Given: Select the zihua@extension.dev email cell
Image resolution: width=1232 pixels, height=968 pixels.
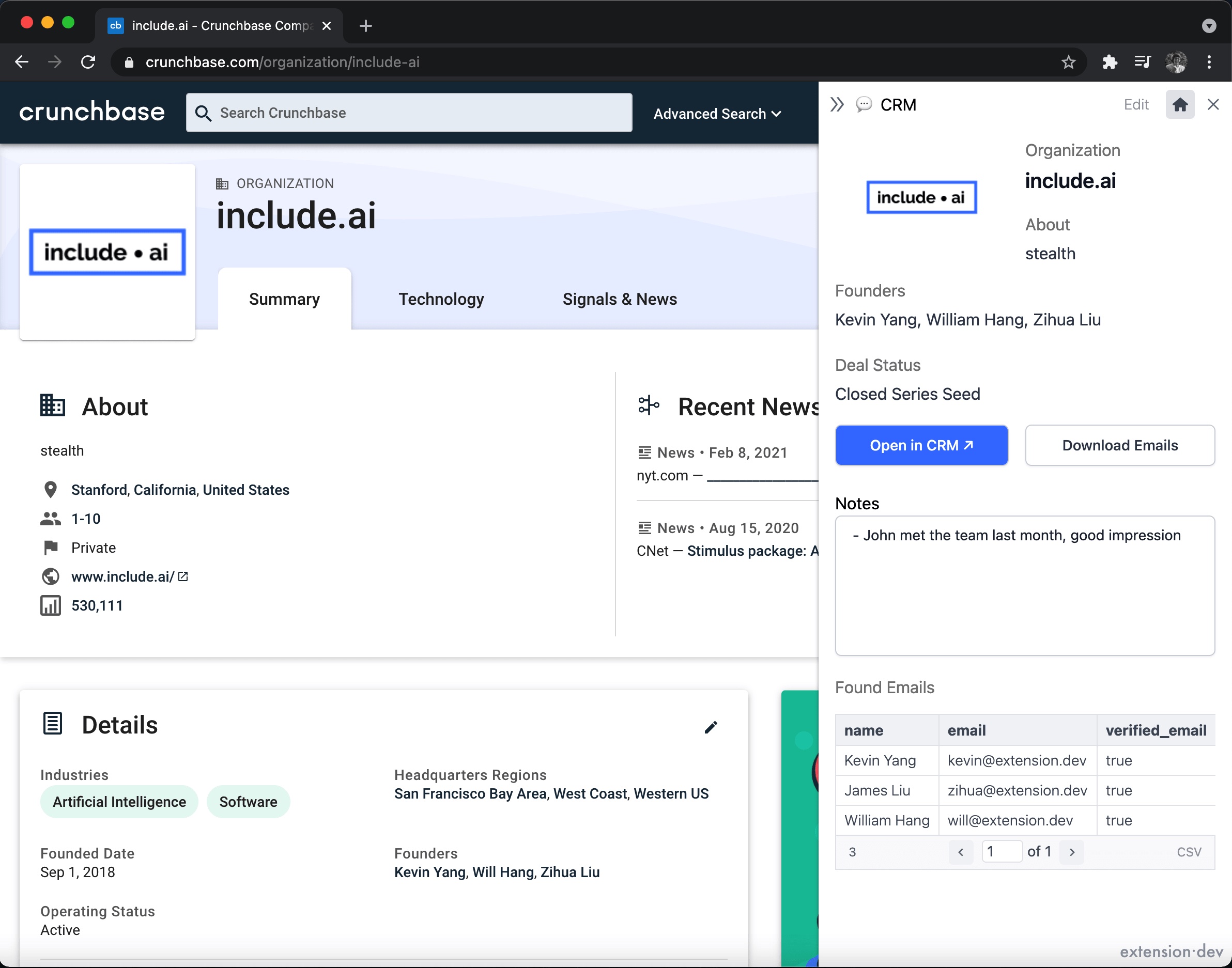Looking at the screenshot, I should 1017,790.
